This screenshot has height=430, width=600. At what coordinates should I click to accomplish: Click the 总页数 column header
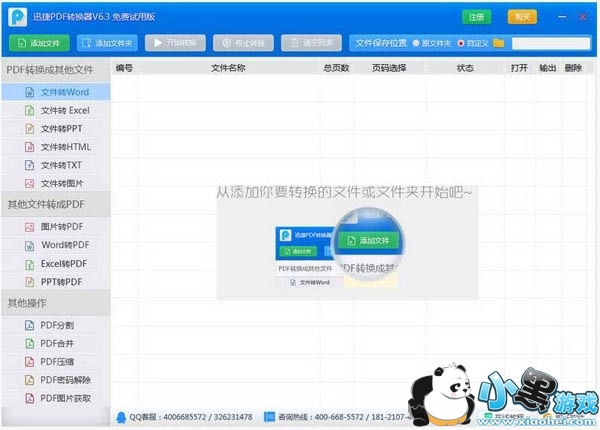336,68
